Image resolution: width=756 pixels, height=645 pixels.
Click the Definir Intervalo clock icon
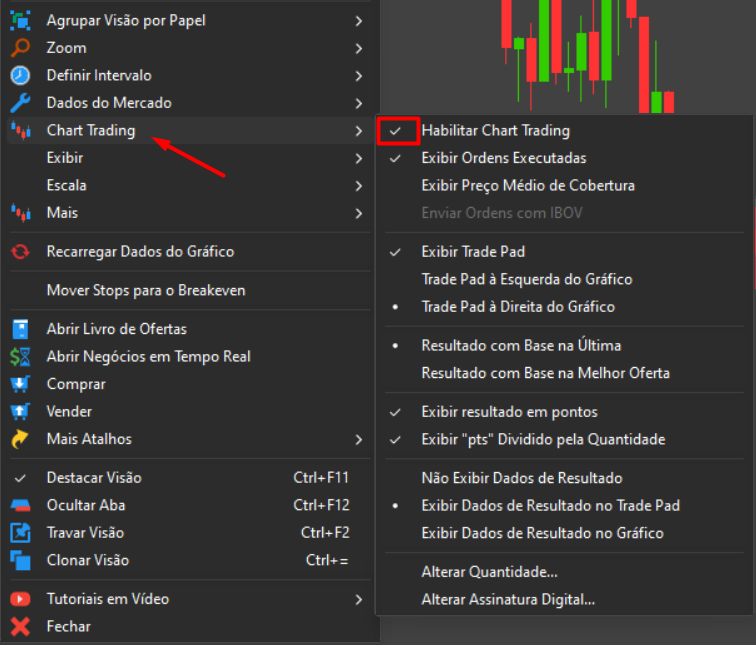pyautogui.click(x=20, y=75)
